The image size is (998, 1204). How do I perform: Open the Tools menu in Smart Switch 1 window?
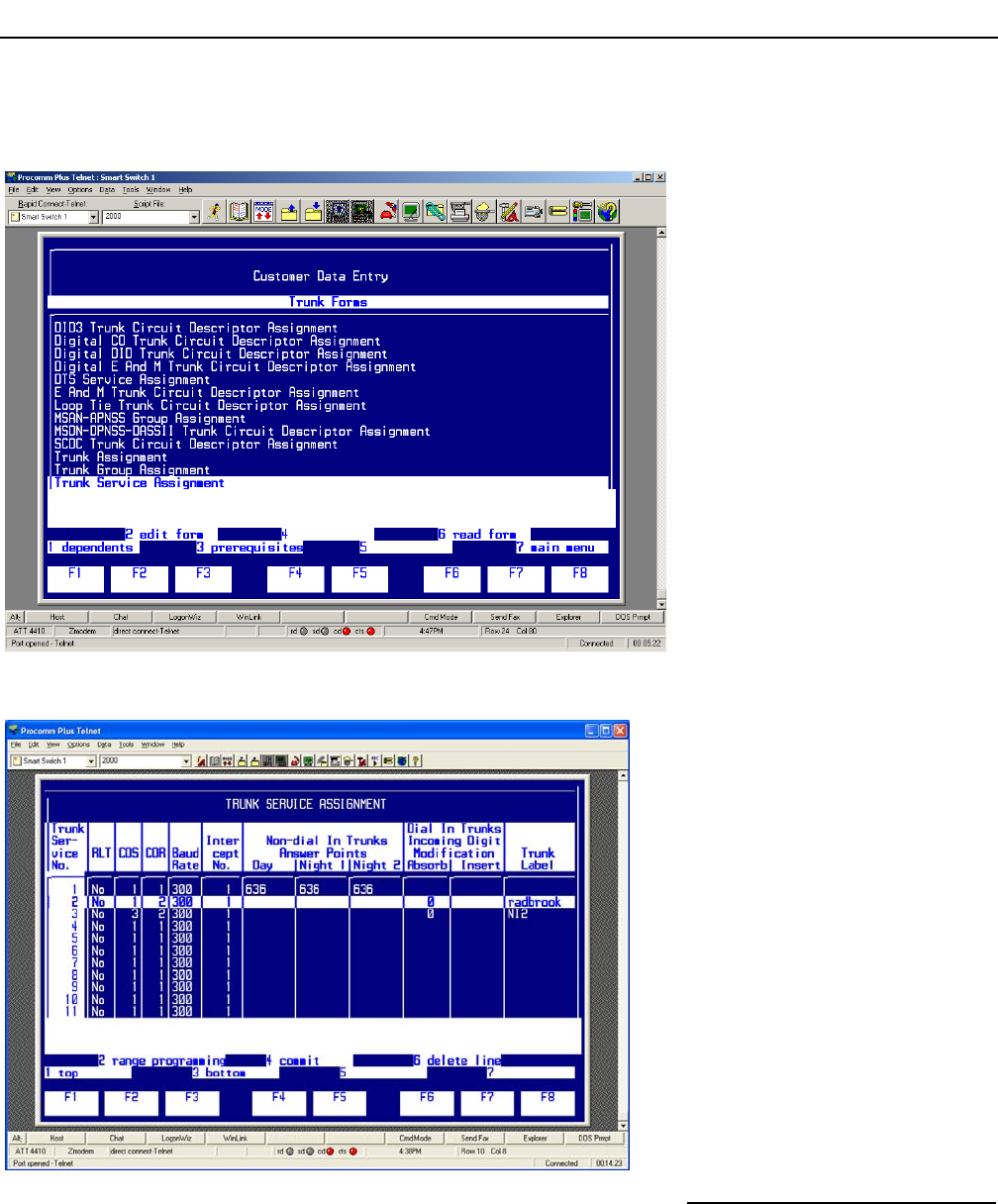tap(131, 189)
